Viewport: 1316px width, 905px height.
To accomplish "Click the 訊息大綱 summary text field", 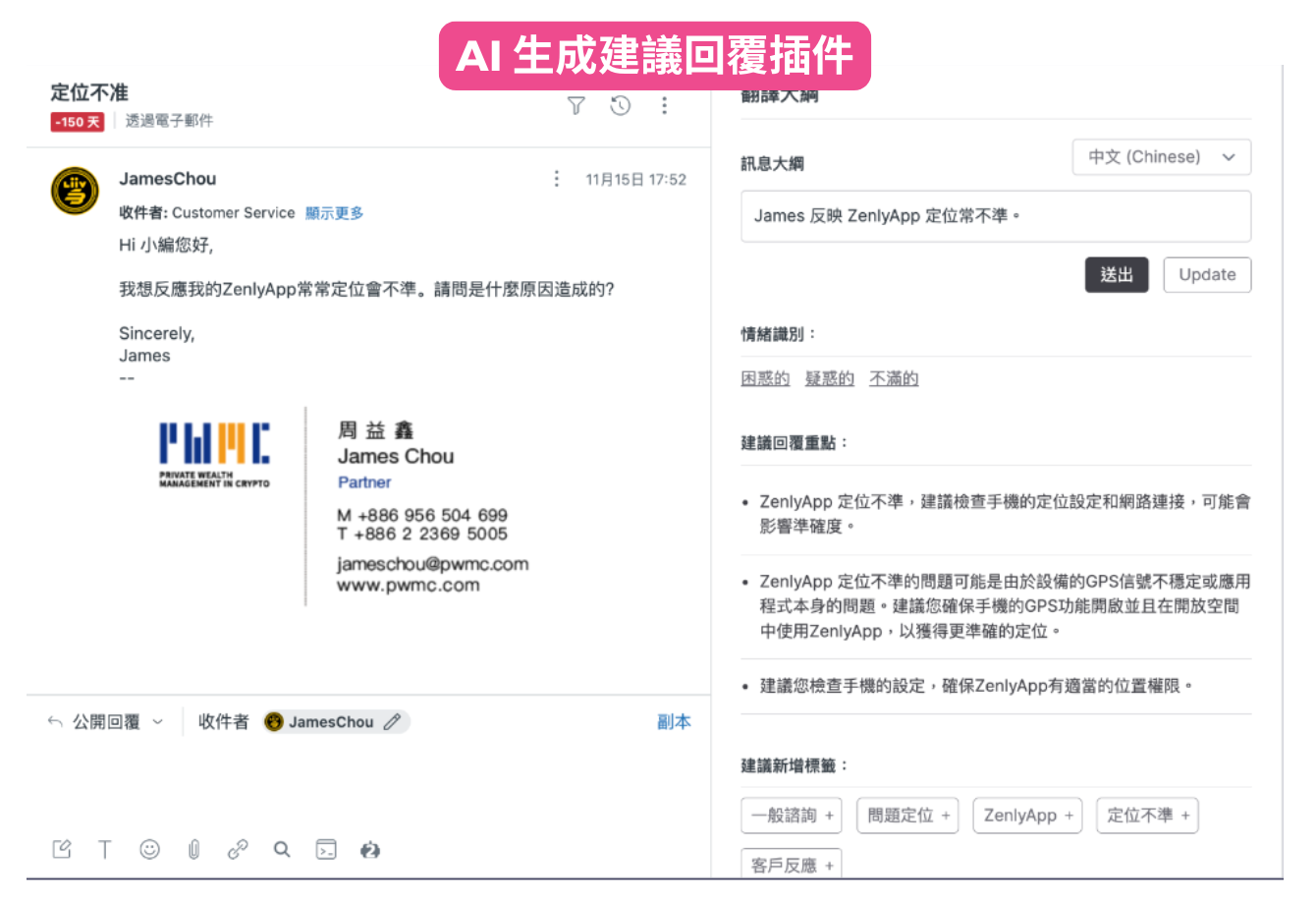I will [996, 216].
